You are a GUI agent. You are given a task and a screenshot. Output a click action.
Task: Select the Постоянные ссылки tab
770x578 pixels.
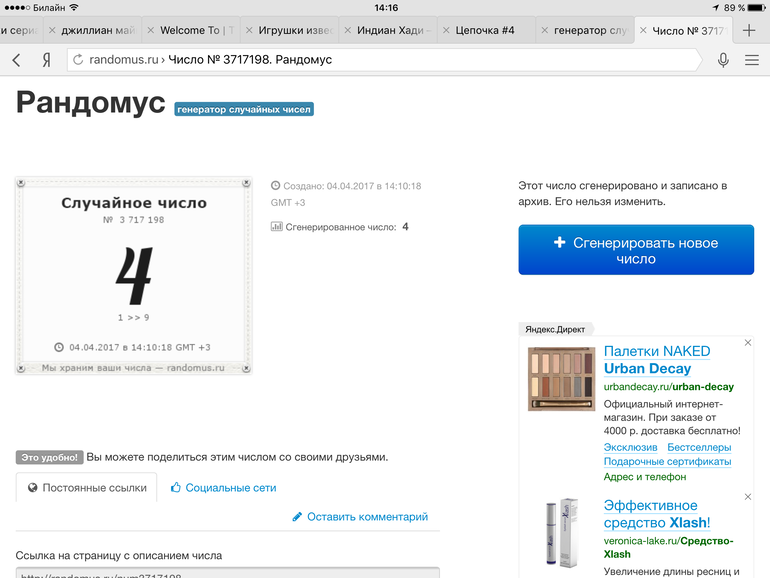[87, 488]
